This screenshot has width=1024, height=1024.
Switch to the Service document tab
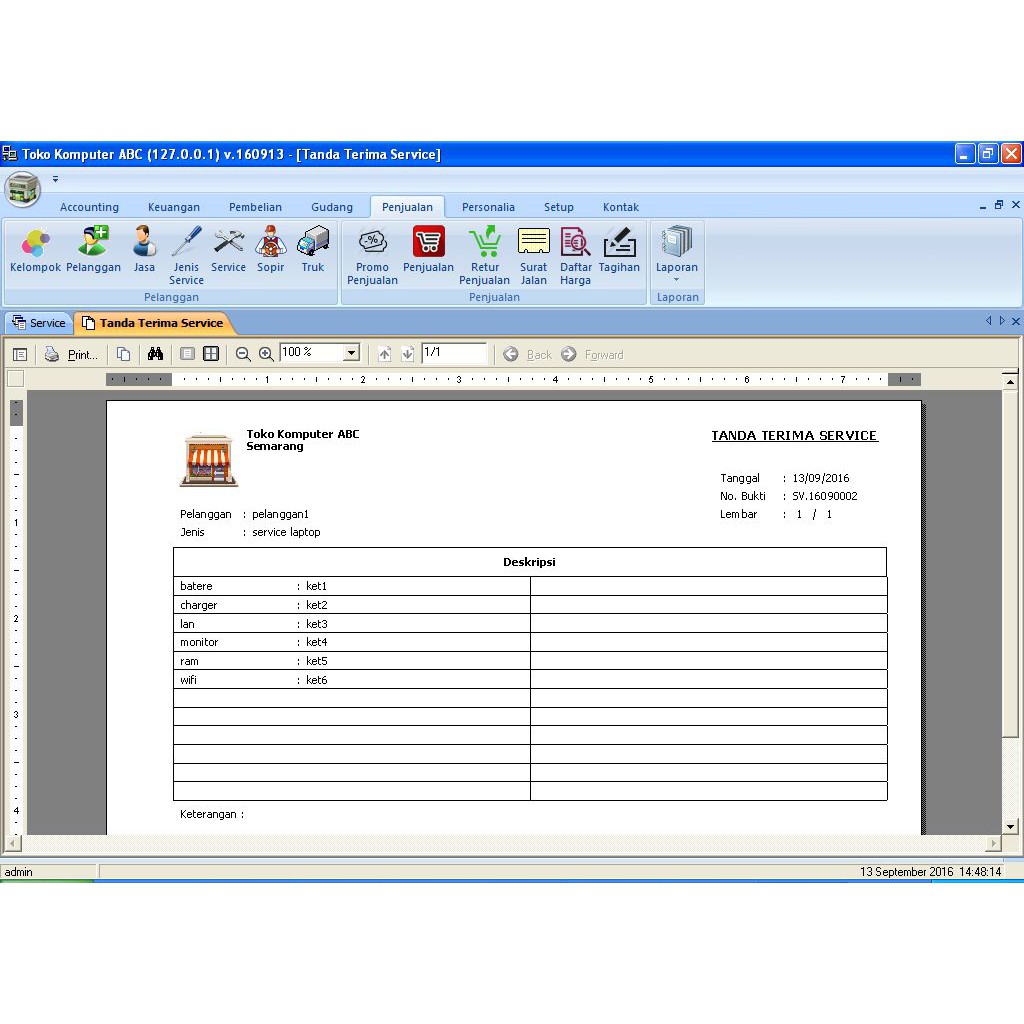click(x=39, y=323)
